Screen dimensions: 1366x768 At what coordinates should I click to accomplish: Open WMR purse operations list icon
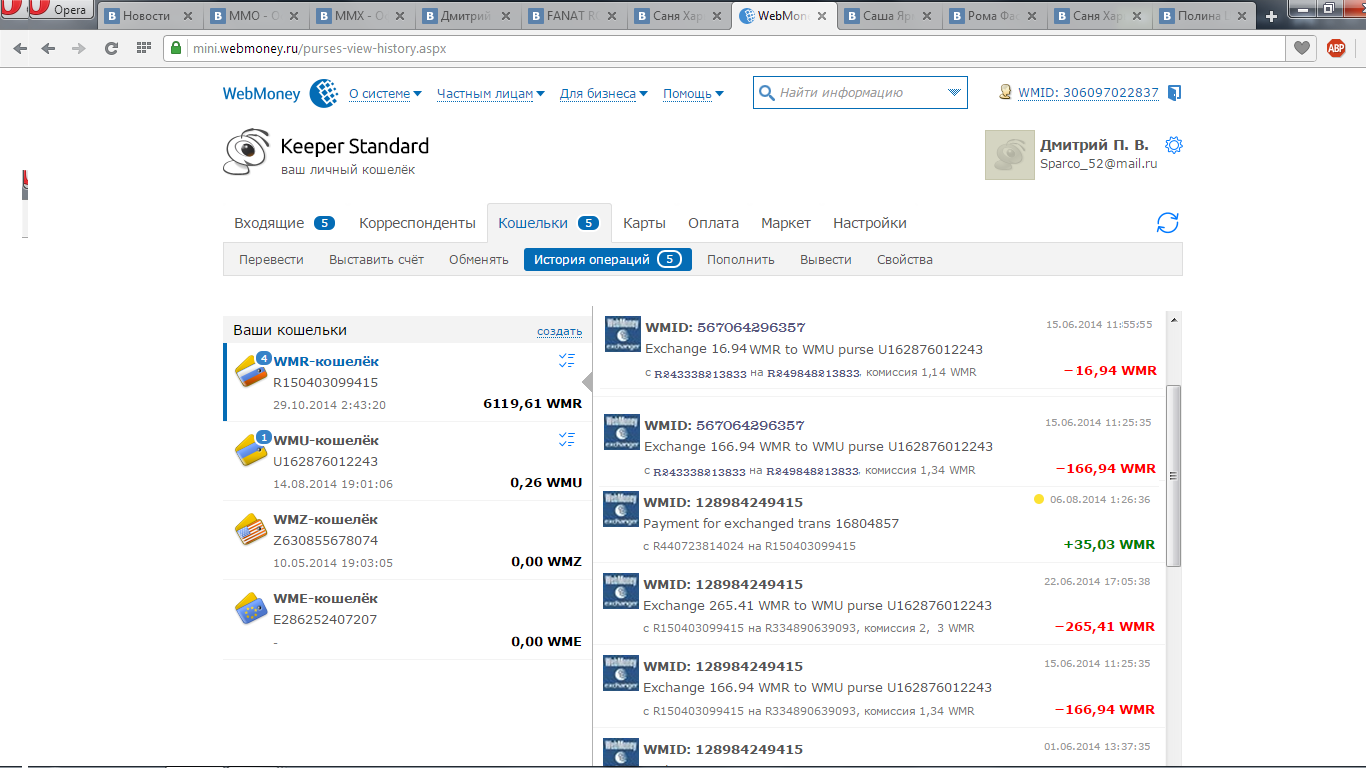click(x=567, y=361)
